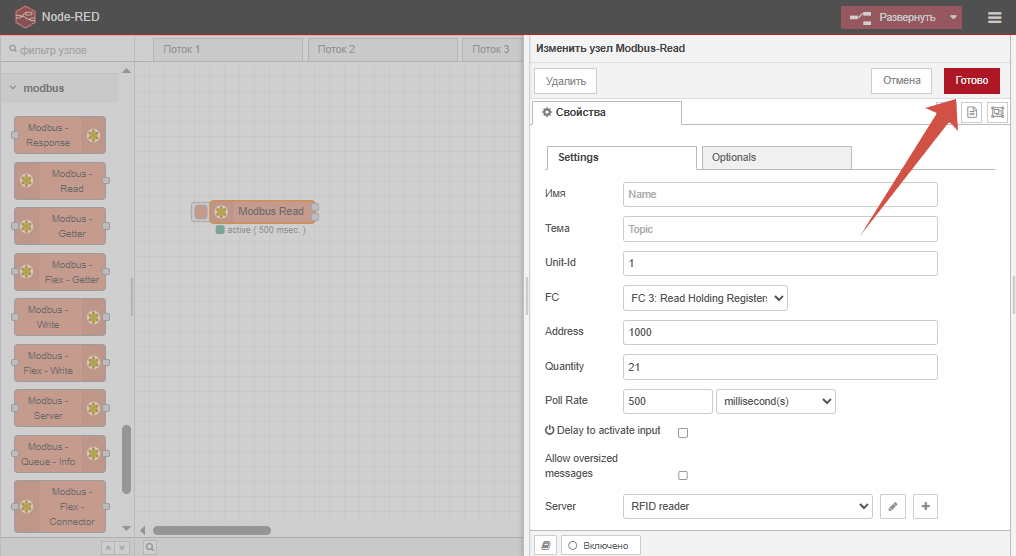Switch to the Поток 1 tab
Screen dimensions: 1016x556
228,49
